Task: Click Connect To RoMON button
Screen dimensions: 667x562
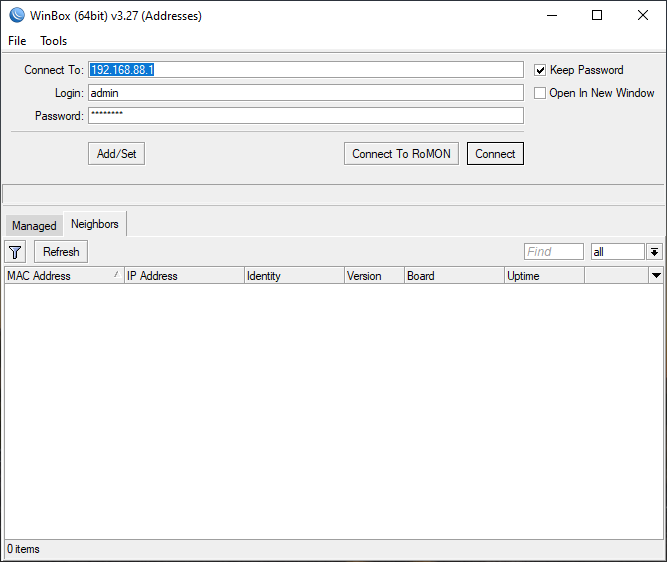Action: (x=401, y=154)
